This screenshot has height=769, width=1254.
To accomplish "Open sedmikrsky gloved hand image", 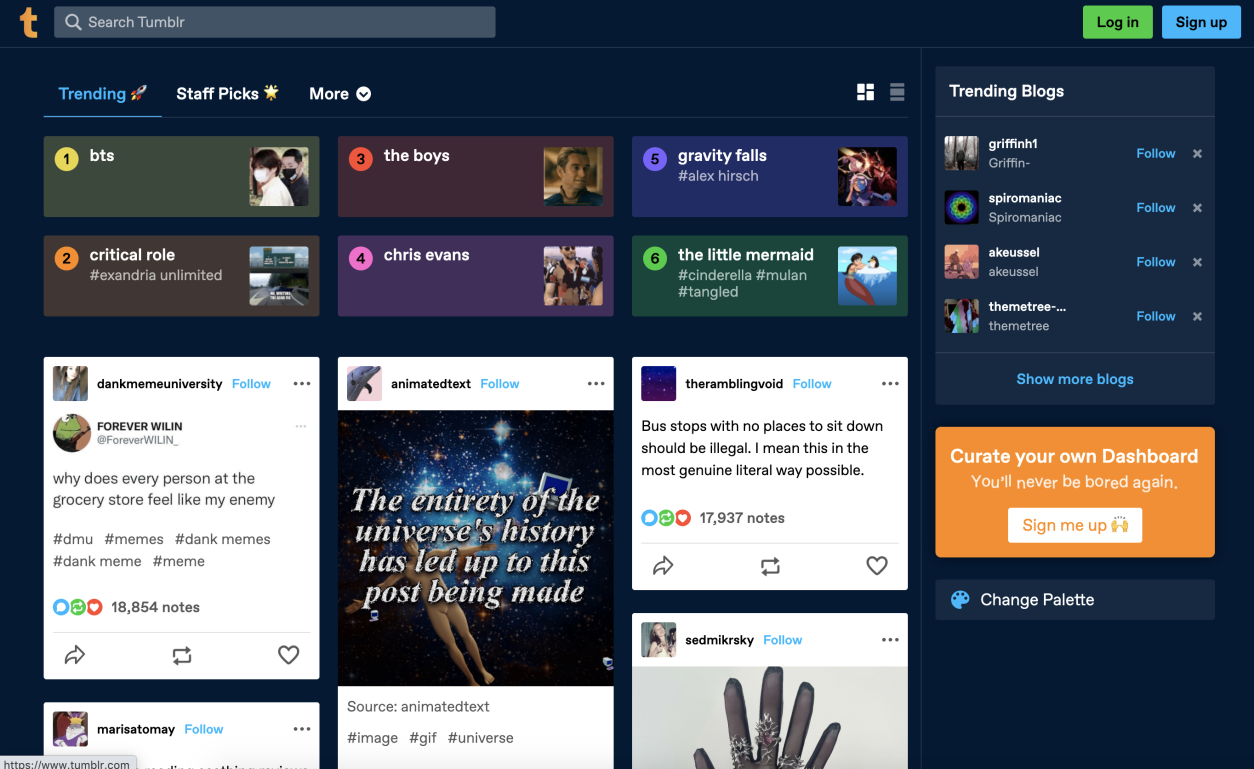I will [770, 717].
